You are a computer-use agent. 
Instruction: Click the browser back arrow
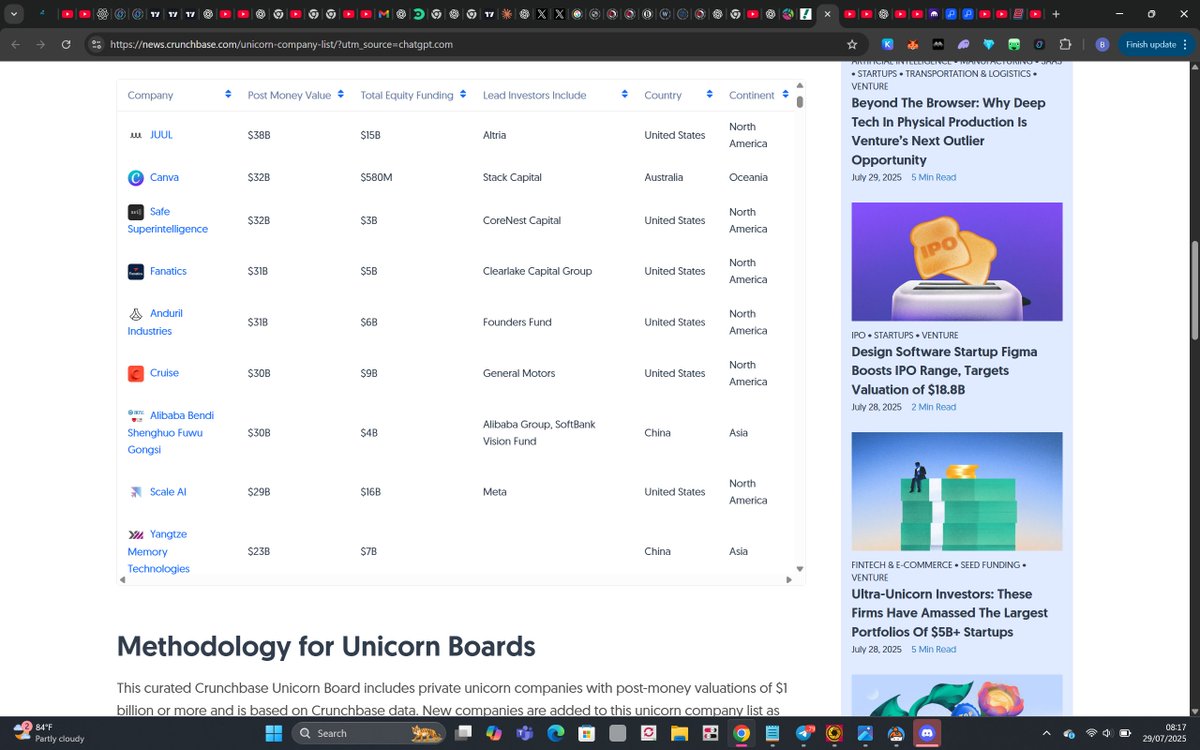tap(15, 44)
